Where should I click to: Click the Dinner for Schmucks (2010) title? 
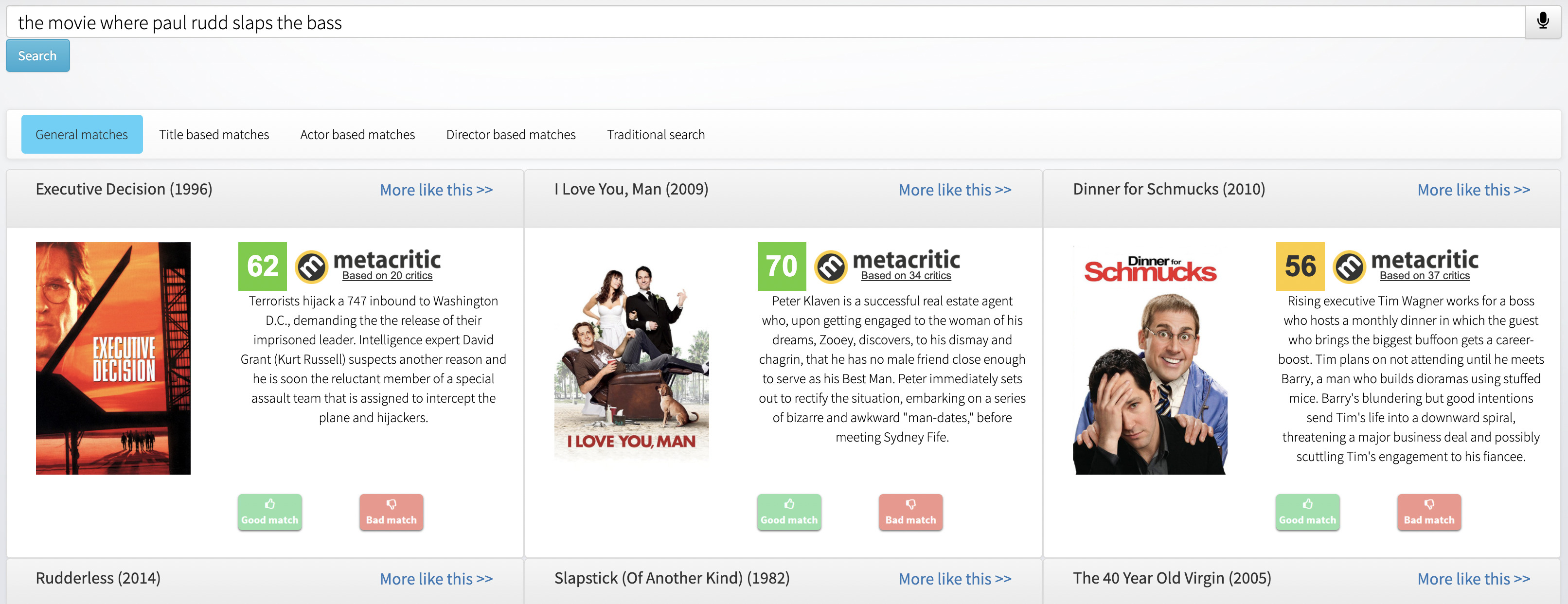click(1169, 189)
